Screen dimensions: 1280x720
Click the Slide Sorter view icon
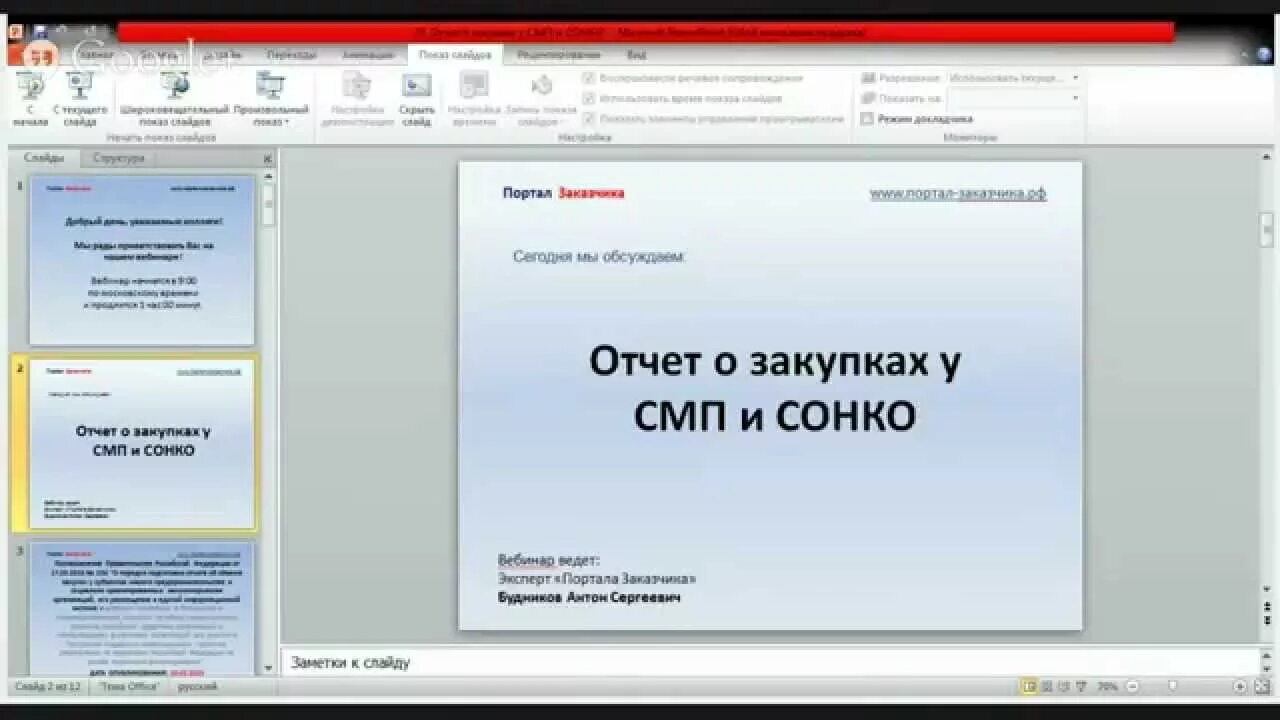1047,687
